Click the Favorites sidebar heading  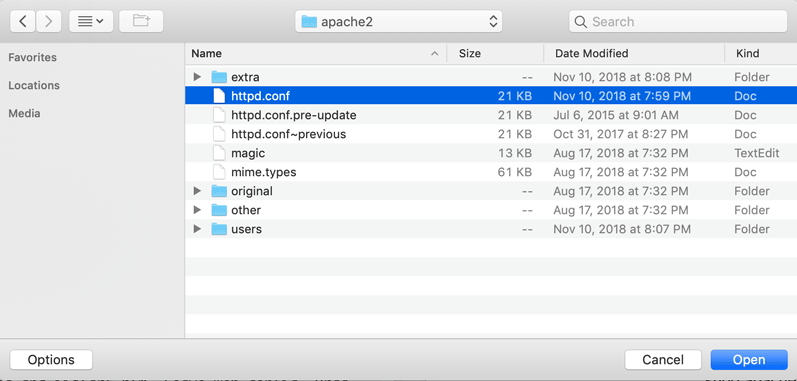point(33,57)
